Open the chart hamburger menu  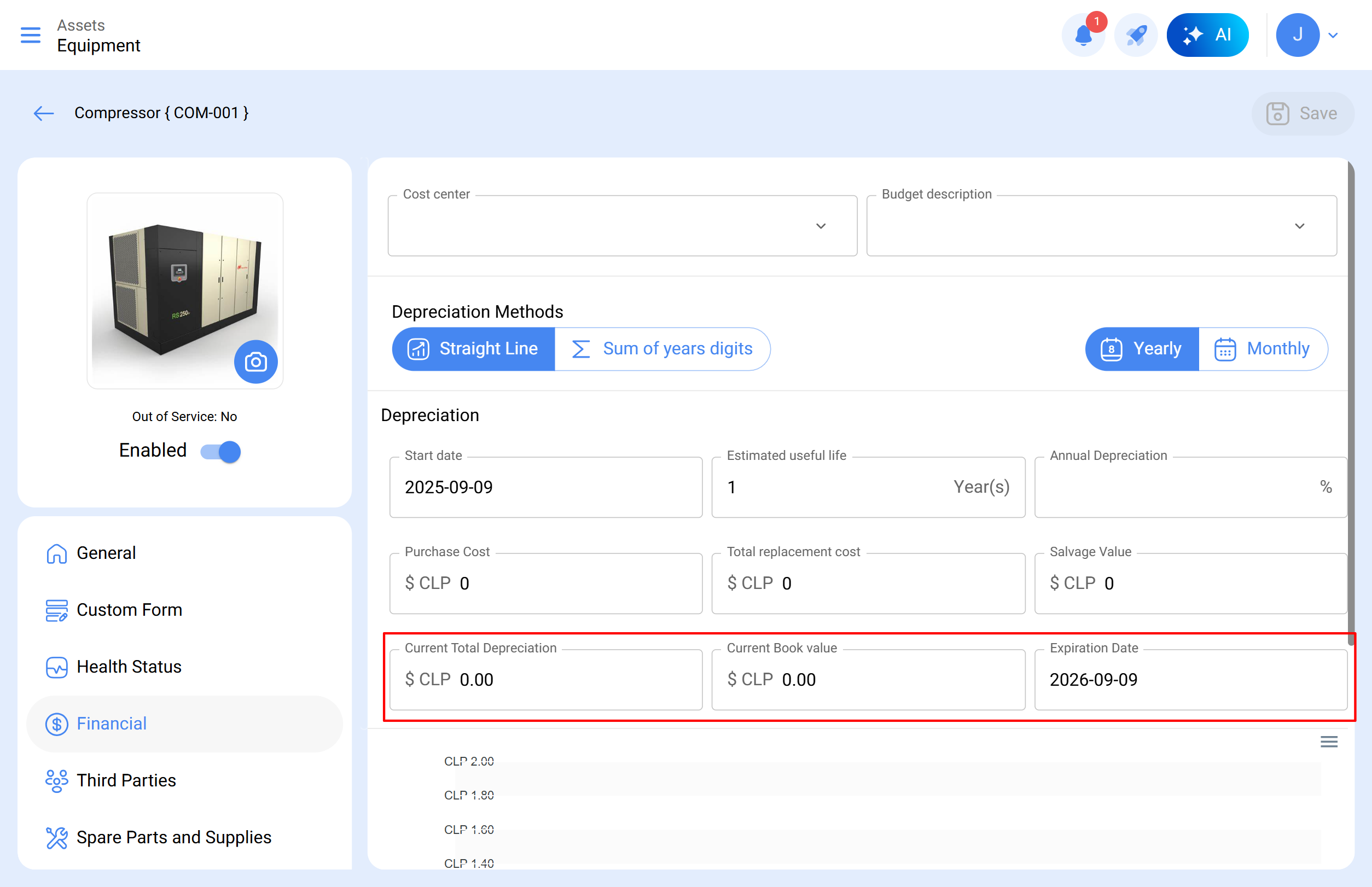(x=1329, y=742)
